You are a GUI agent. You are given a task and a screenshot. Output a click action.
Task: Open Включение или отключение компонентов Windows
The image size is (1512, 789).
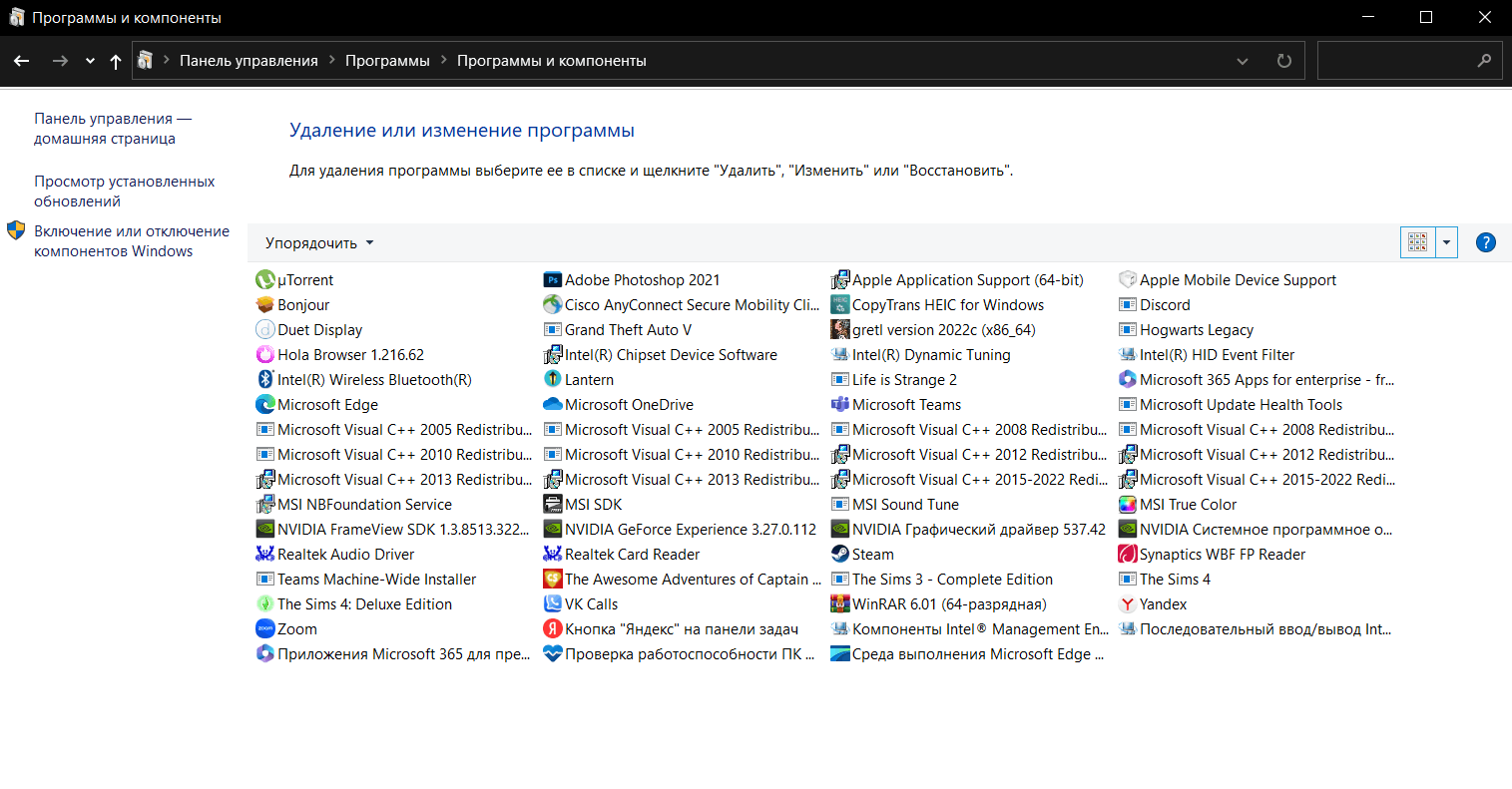click(132, 241)
